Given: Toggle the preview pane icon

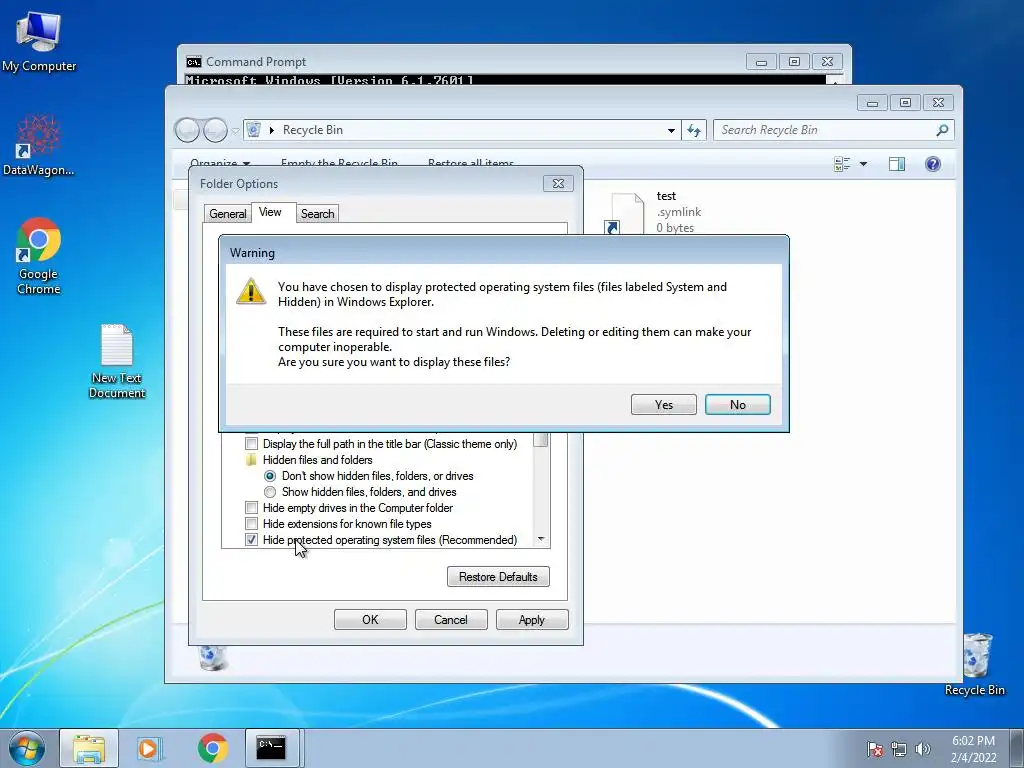Looking at the screenshot, I should tap(897, 164).
